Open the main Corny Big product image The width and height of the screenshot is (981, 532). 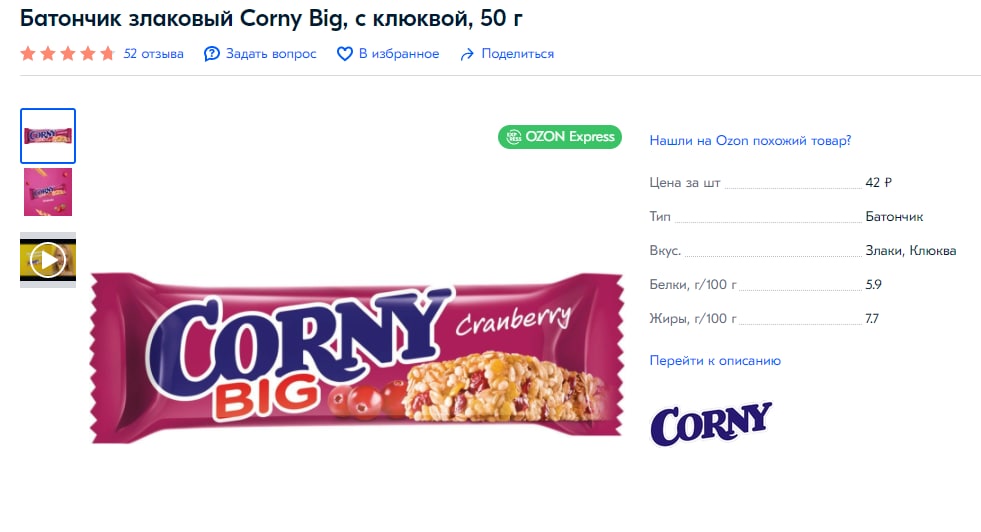click(357, 358)
